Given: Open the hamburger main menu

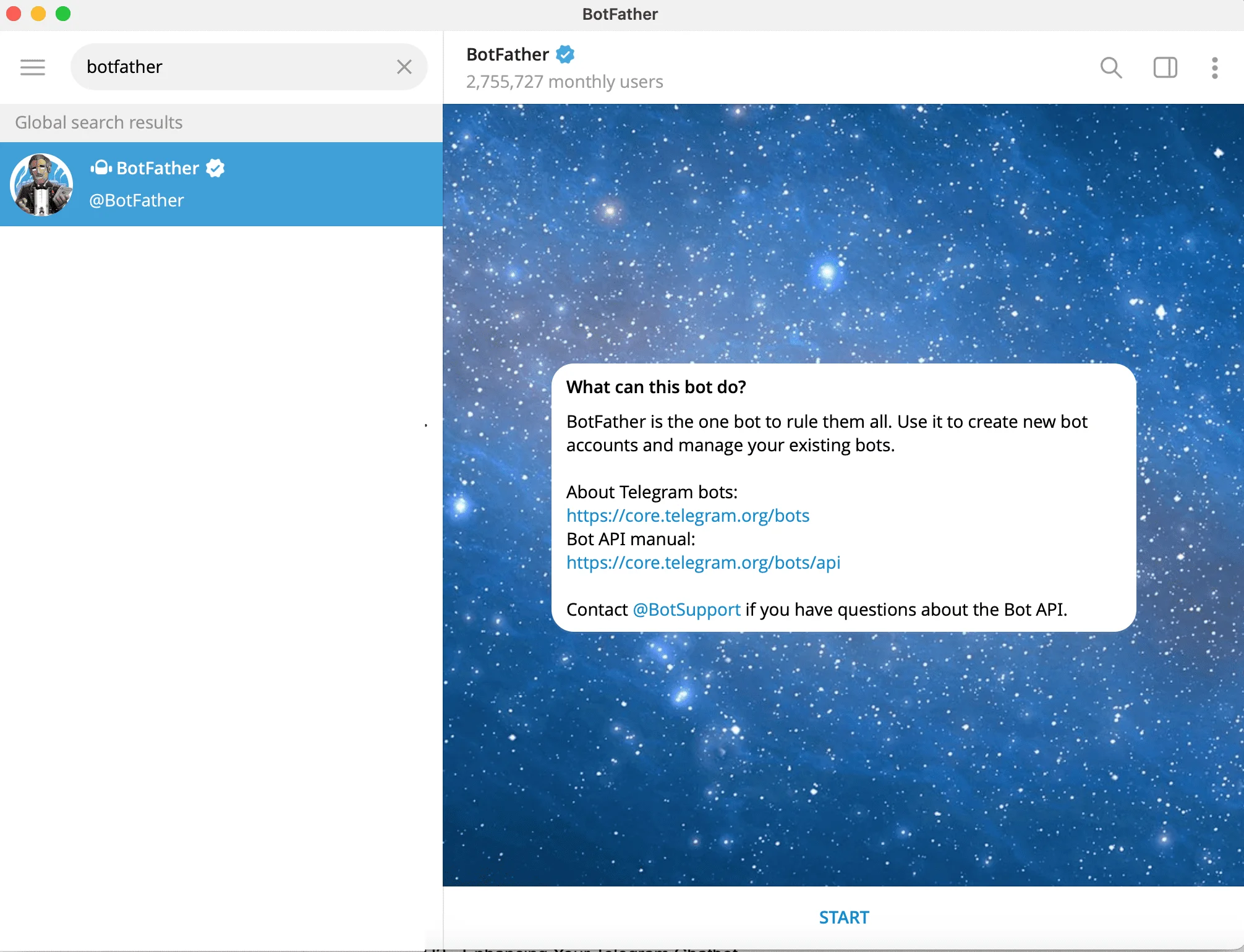Looking at the screenshot, I should pos(32,67).
